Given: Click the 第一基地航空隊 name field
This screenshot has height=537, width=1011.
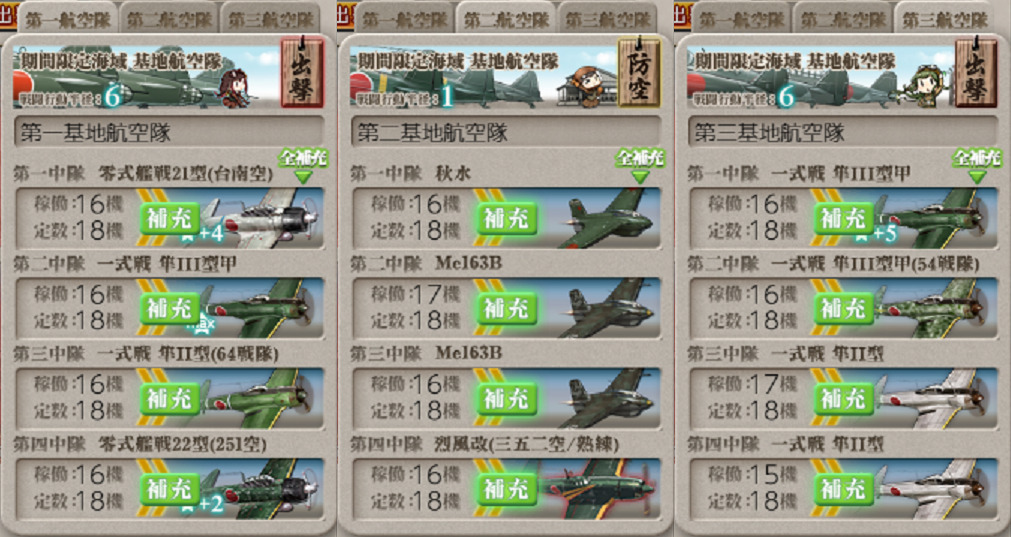Looking at the screenshot, I should (169, 133).
